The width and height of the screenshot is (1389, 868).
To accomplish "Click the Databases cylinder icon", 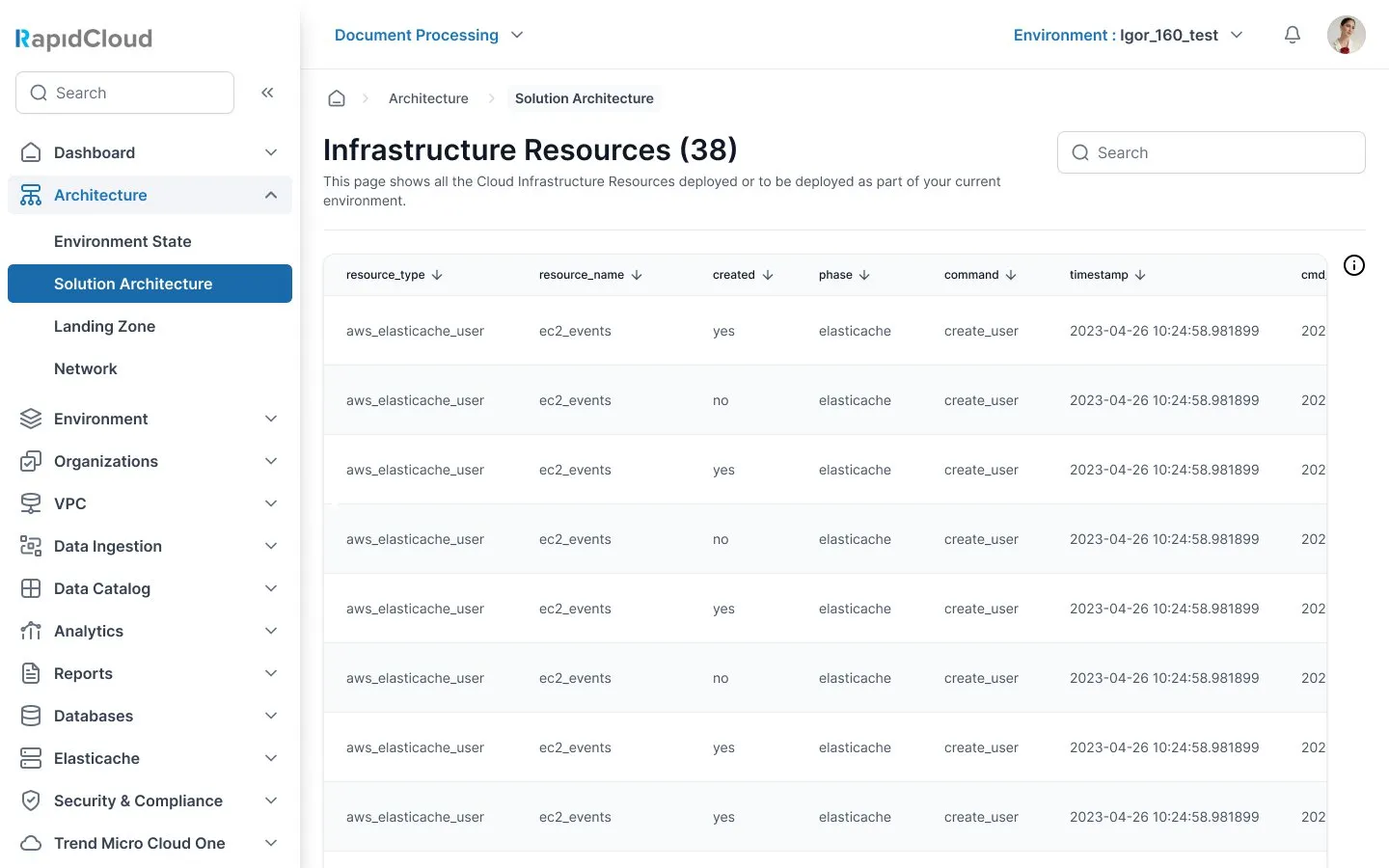I will point(31,716).
